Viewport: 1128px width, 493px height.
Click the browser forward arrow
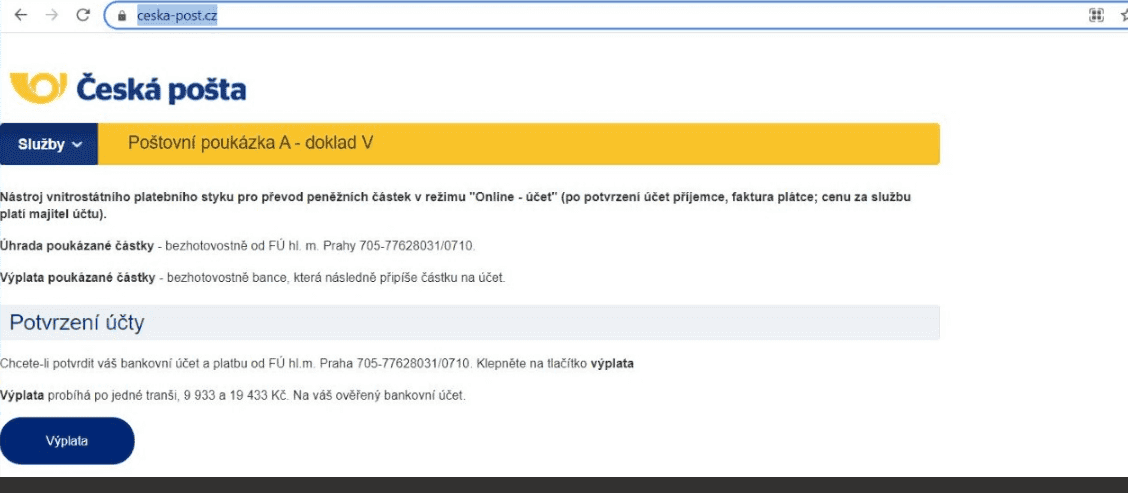point(52,15)
